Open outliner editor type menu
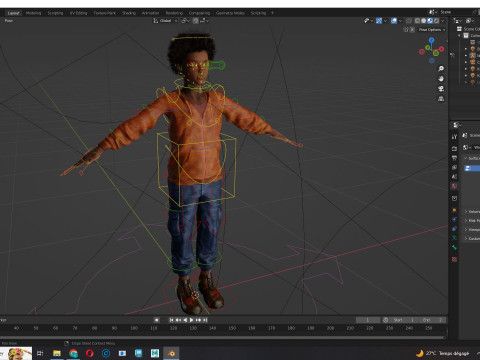The image size is (480, 360). (x=457, y=21)
